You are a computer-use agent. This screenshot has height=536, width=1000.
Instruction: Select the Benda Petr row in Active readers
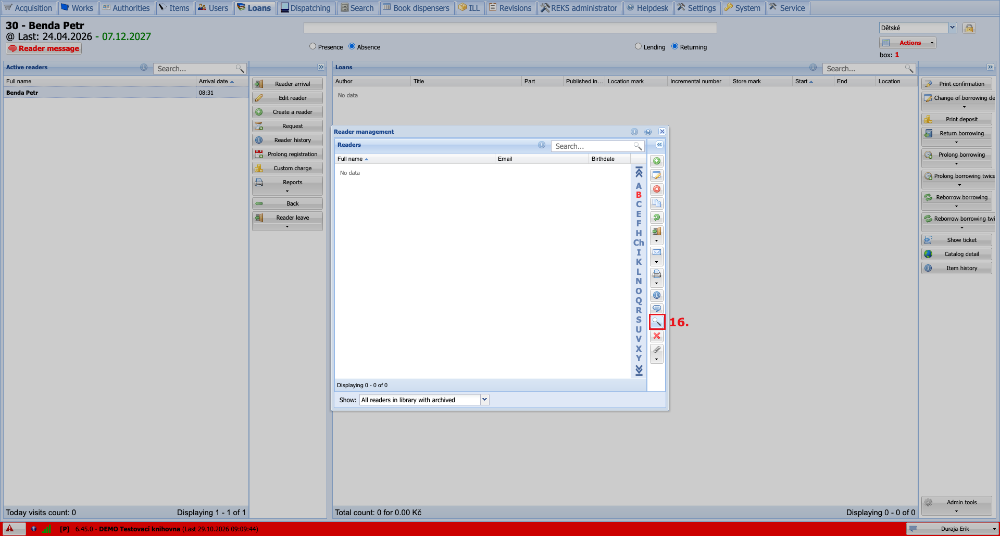point(126,93)
